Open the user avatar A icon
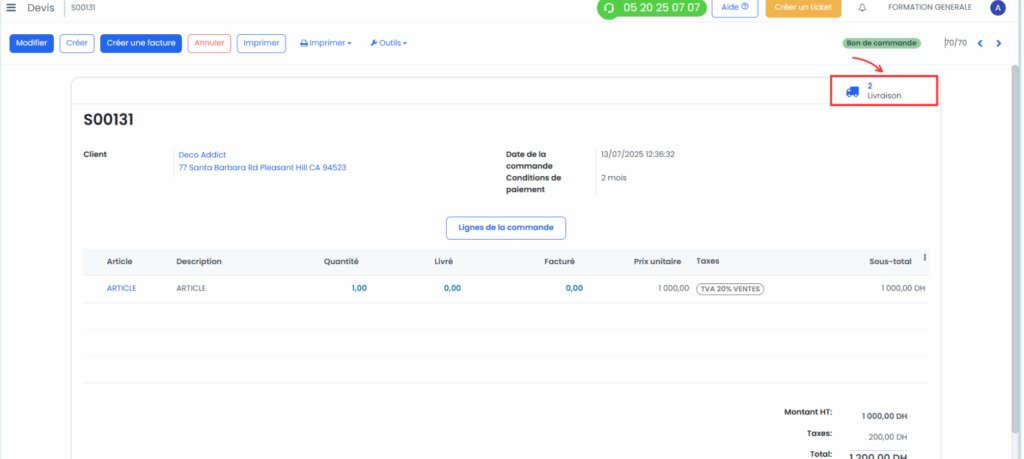Viewport: 1024px width, 459px height. pos(997,8)
